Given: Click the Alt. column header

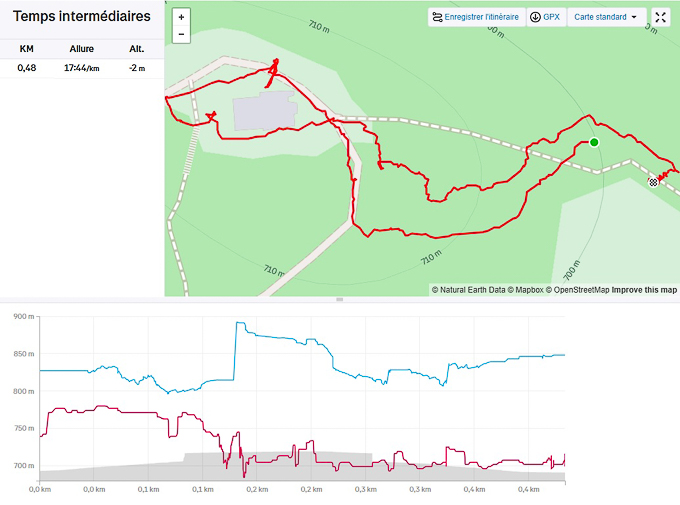Looking at the screenshot, I should 137,49.
